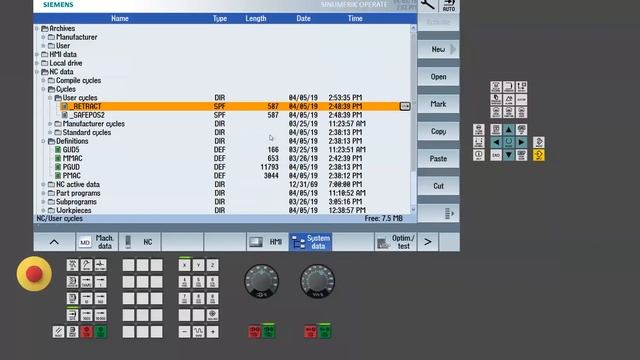Click the Paste softkey
The image size is (640, 360).
click(438, 159)
